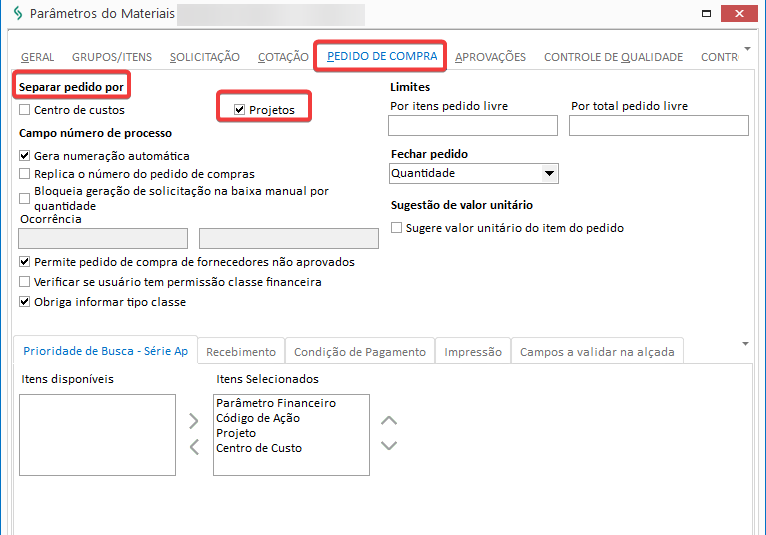
Task: Switch to the APROVAÇÕES tab
Action: coord(490,57)
